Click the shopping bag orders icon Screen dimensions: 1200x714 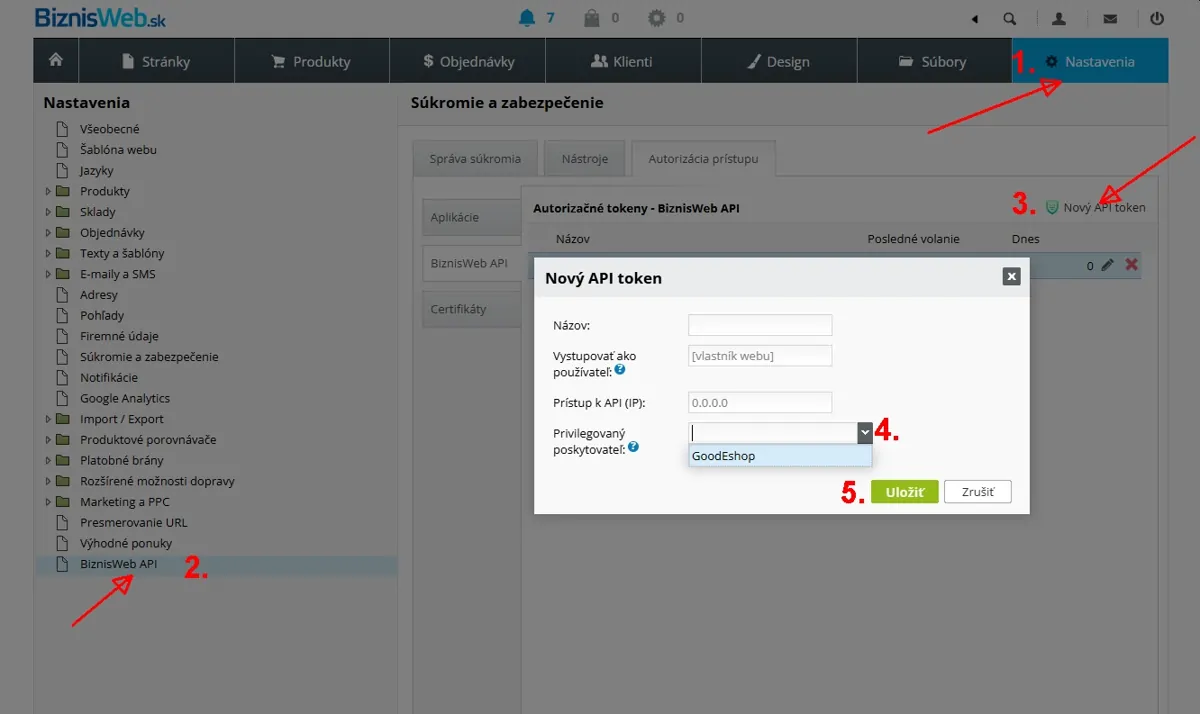click(592, 18)
